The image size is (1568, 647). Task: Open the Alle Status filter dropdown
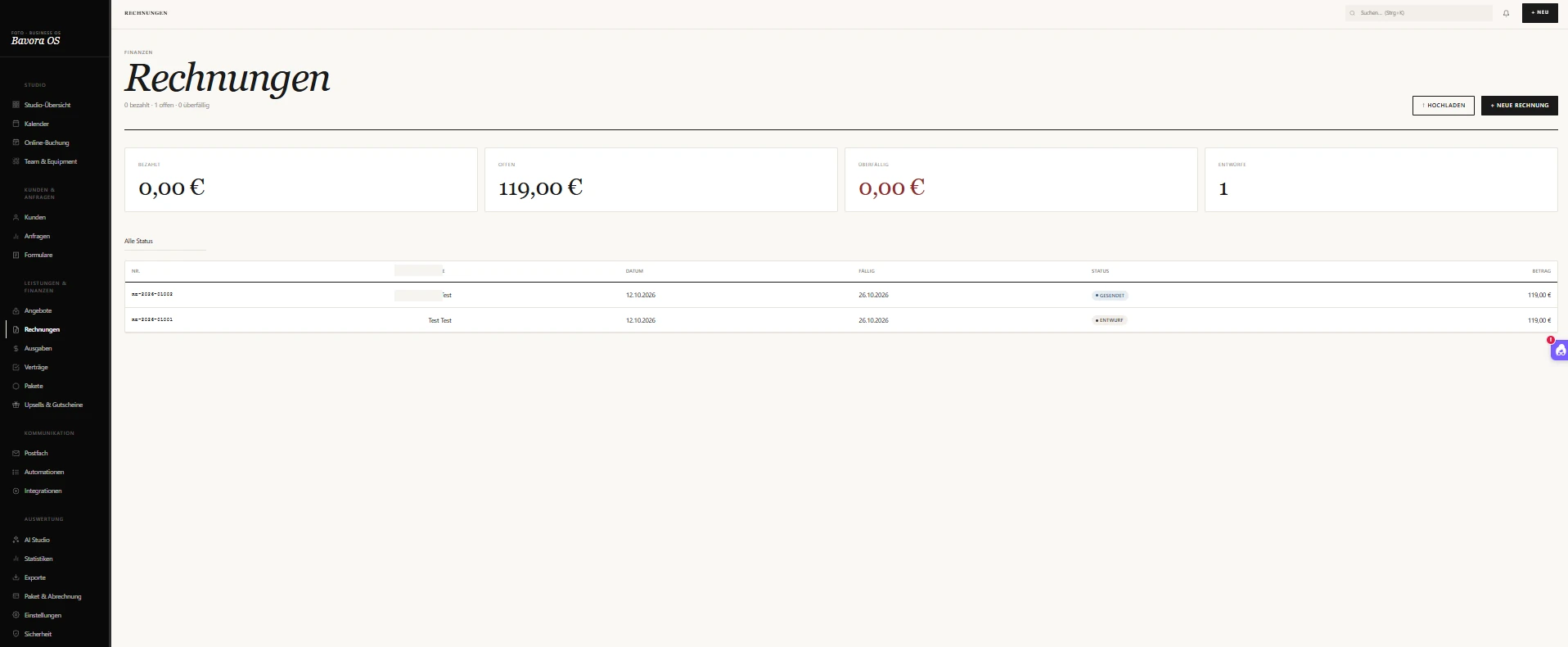point(164,242)
